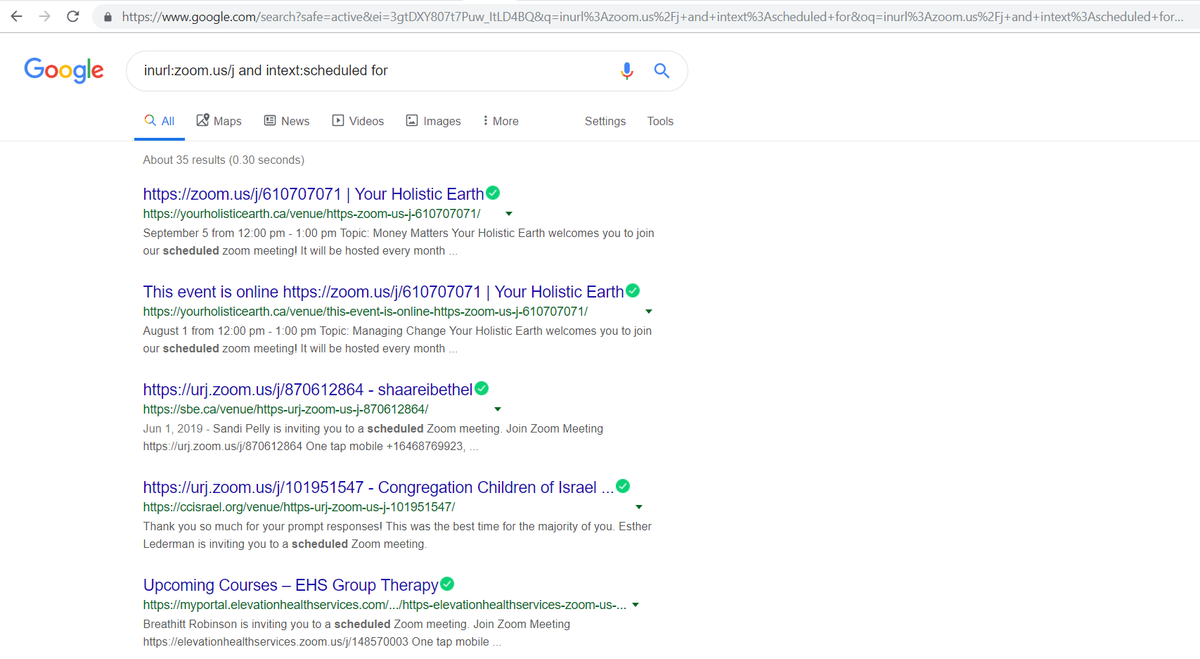Viewport: 1200px width, 659px height.
Task: Click the green ccisrael.org venue URL
Action: tap(299, 507)
